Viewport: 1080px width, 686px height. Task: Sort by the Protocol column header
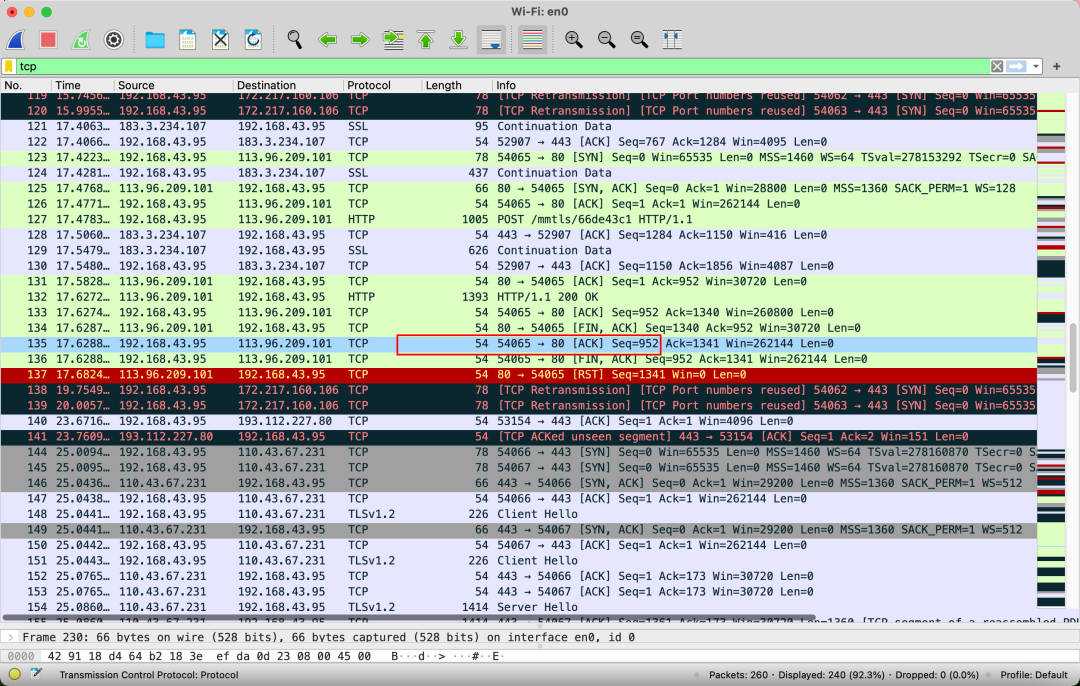[382, 85]
